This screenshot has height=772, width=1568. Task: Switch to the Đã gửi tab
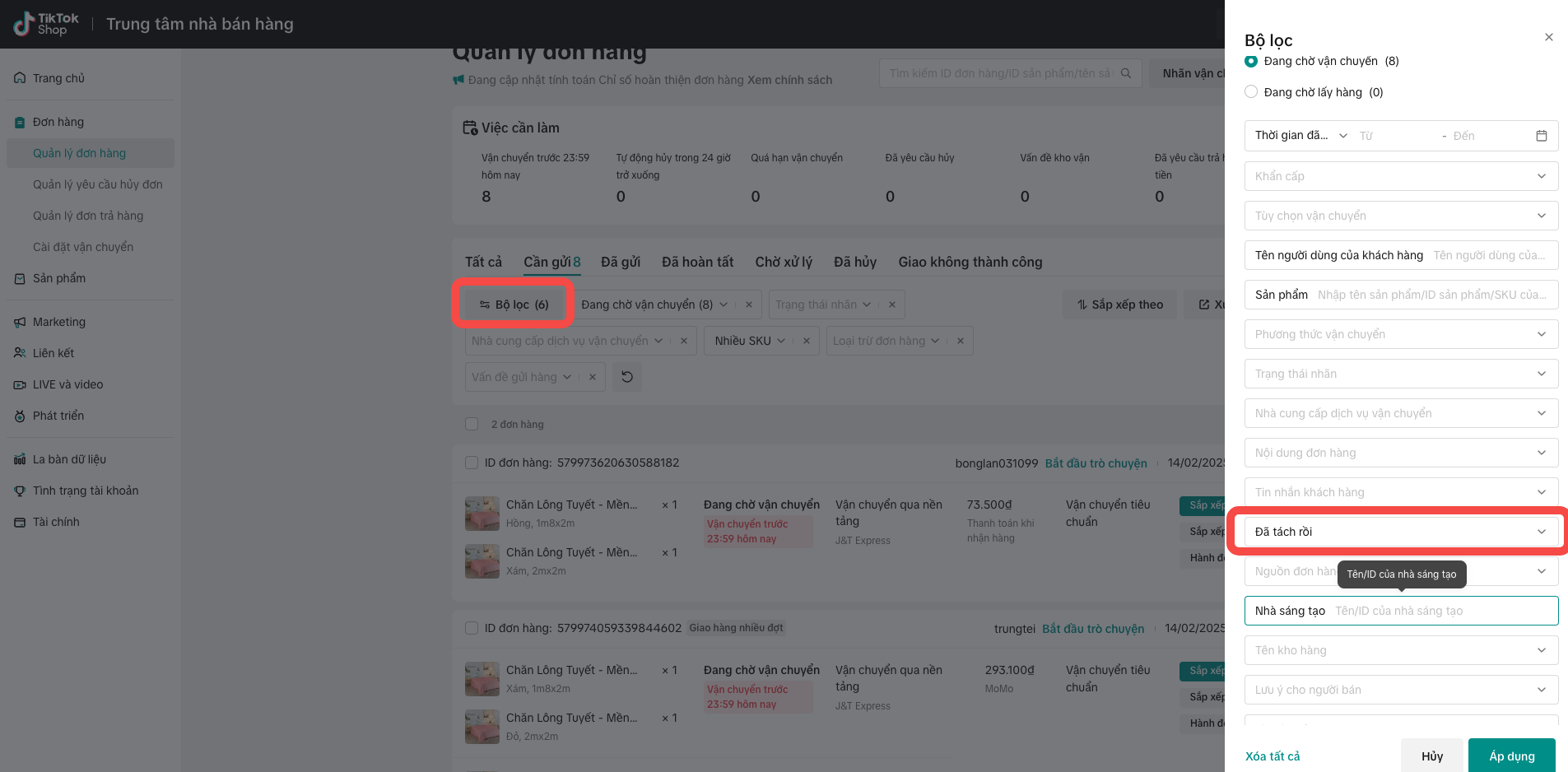(x=620, y=262)
